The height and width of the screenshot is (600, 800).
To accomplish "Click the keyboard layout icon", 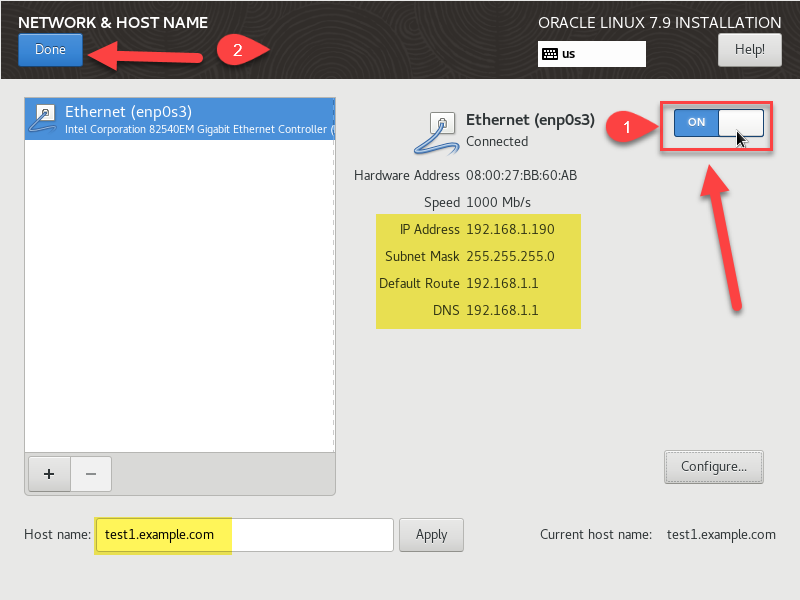I will [x=550, y=54].
